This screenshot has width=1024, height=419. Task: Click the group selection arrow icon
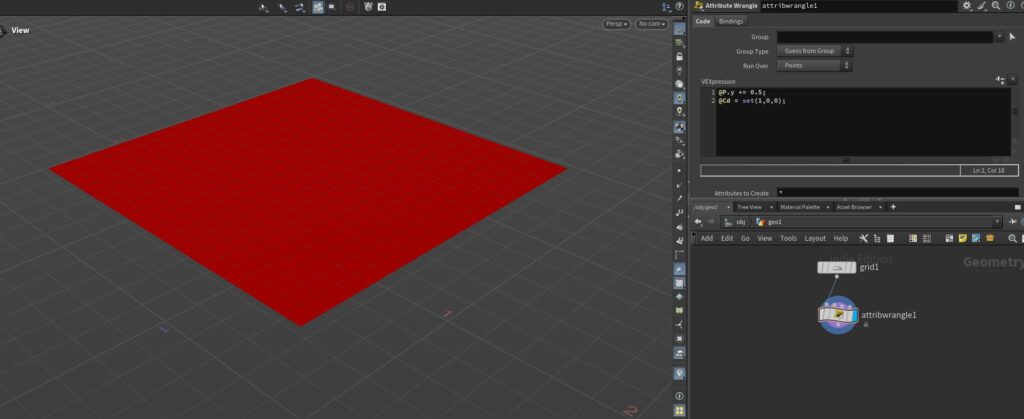click(x=1012, y=37)
